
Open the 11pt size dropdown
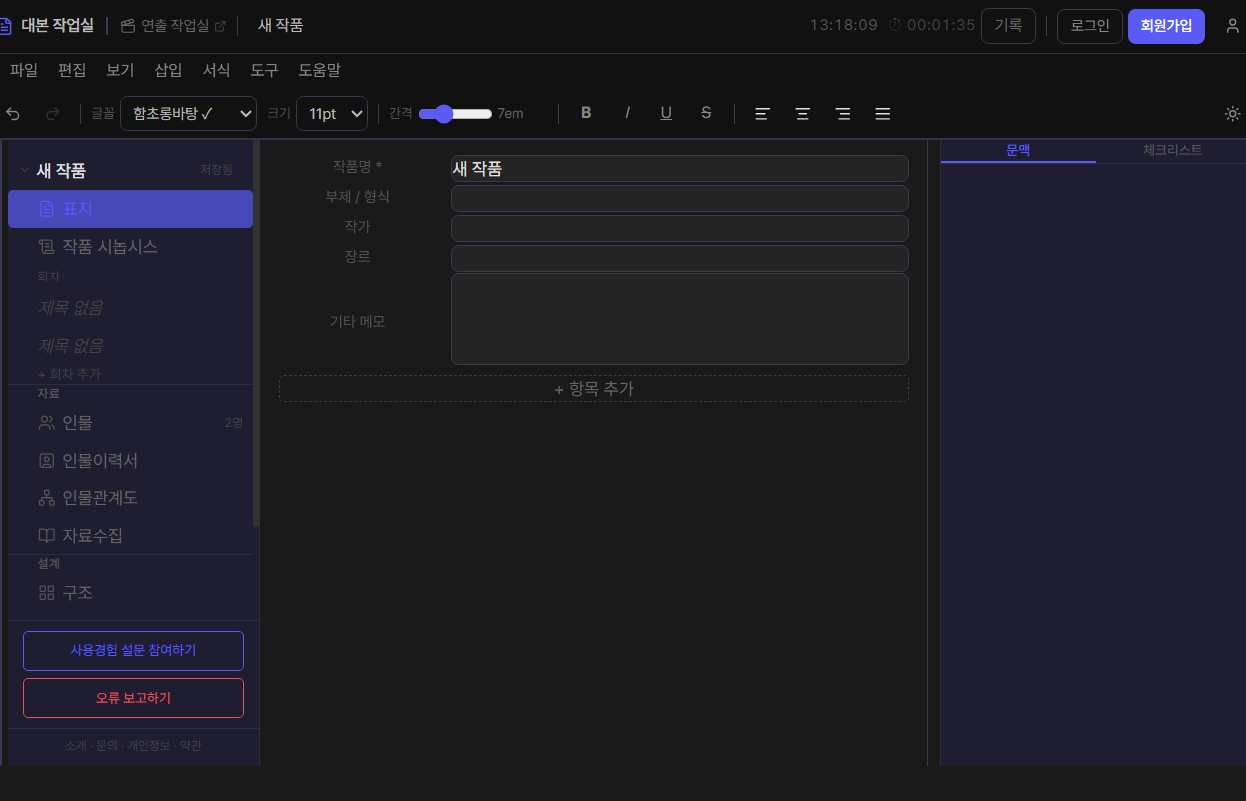point(332,114)
